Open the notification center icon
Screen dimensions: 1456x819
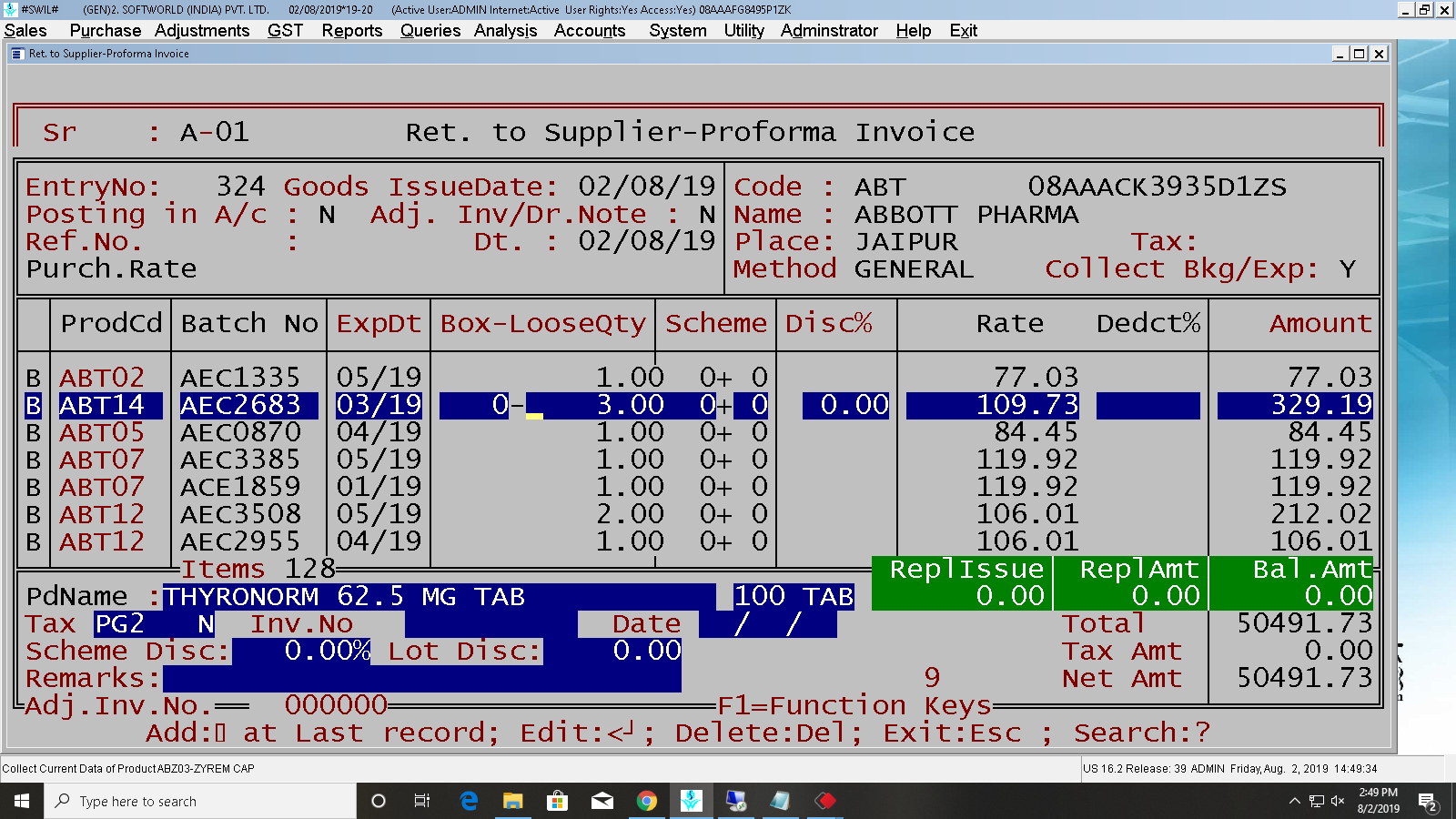(1428, 802)
